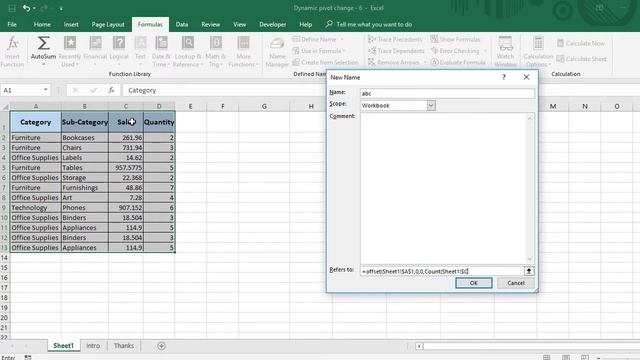Click the Refers to formula field
This screenshot has width=640, height=360.
click(442, 271)
